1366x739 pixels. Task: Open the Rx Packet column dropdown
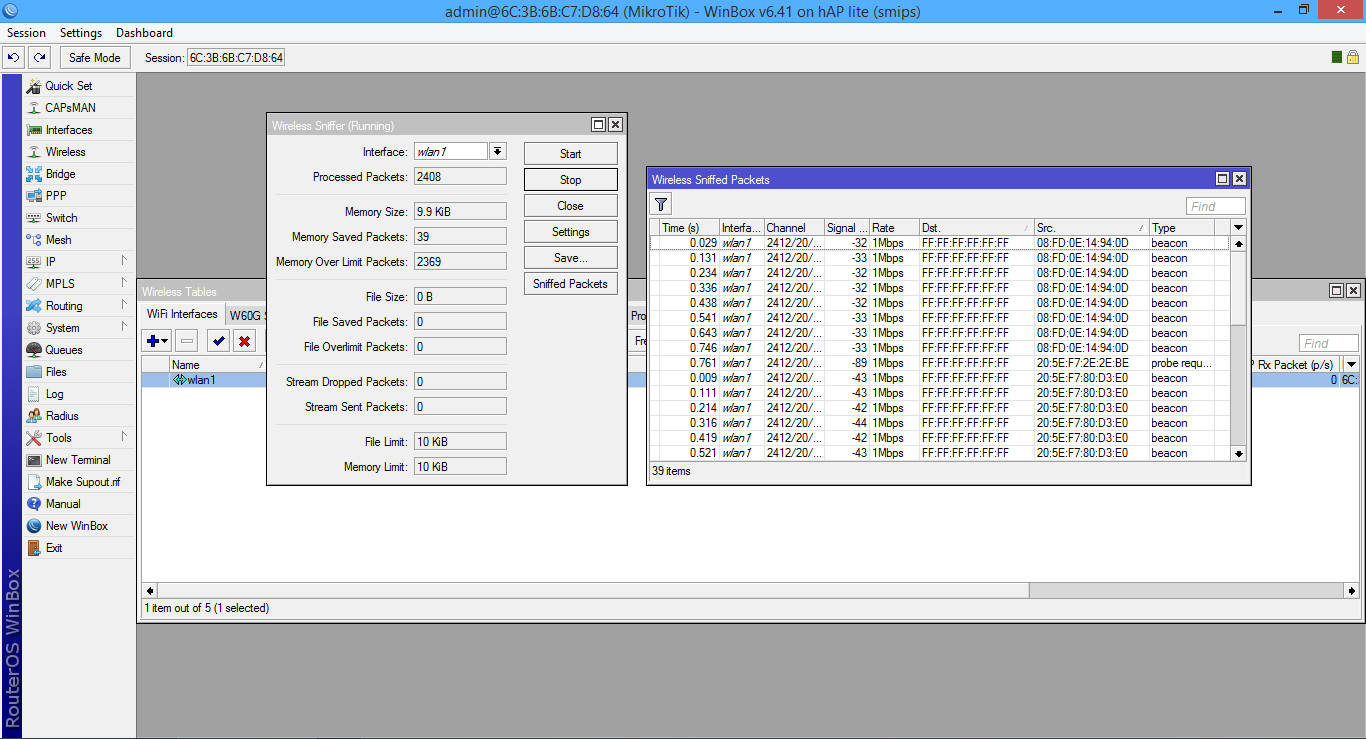(1350, 364)
